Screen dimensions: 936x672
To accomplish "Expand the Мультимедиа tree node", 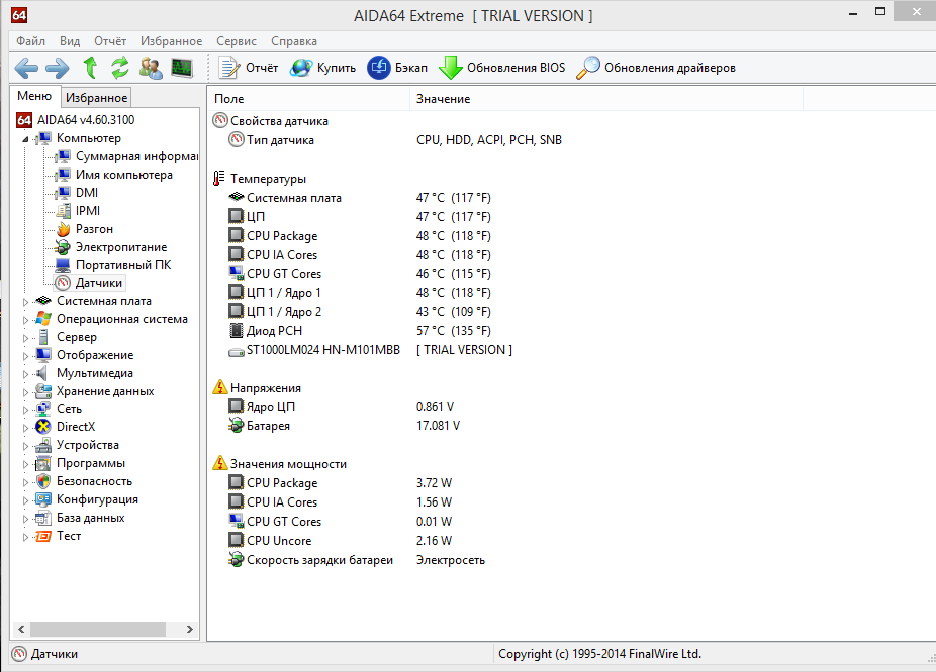I will [x=25, y=374].
